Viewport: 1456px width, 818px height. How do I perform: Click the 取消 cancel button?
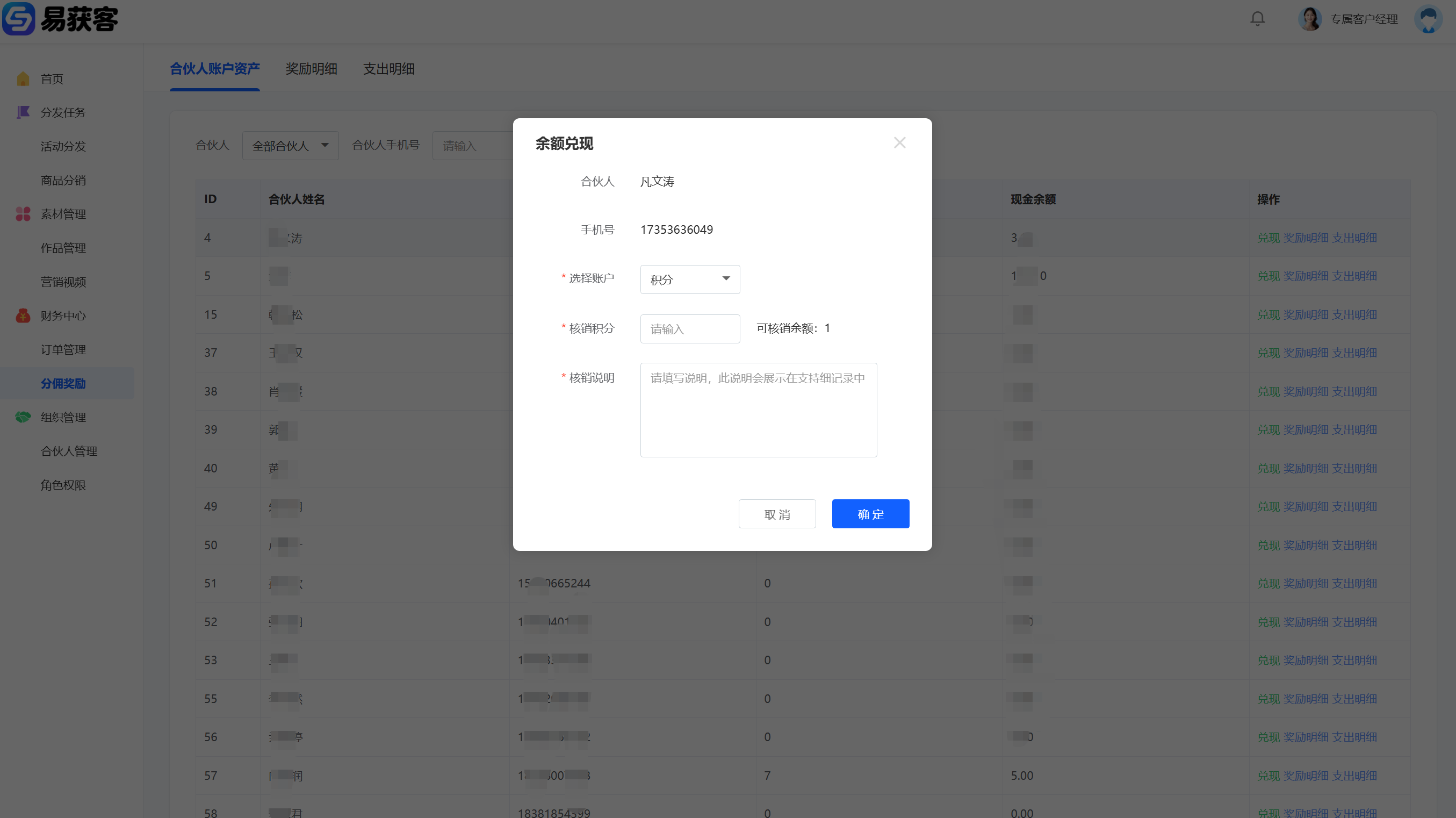click(776, 514)
